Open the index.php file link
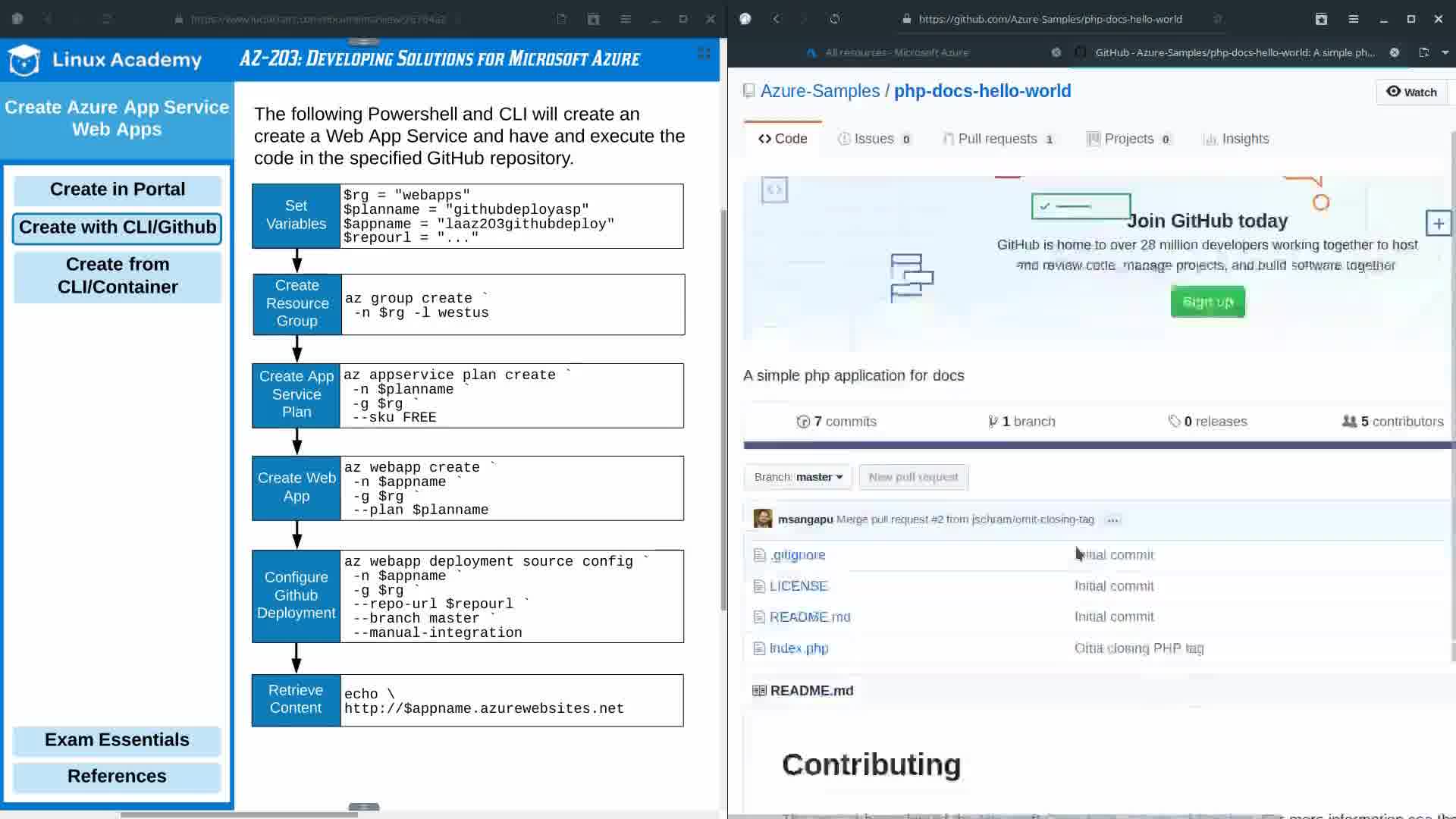Image resolution: width=1456 pixels, height=819 pixels. [799, 648]
